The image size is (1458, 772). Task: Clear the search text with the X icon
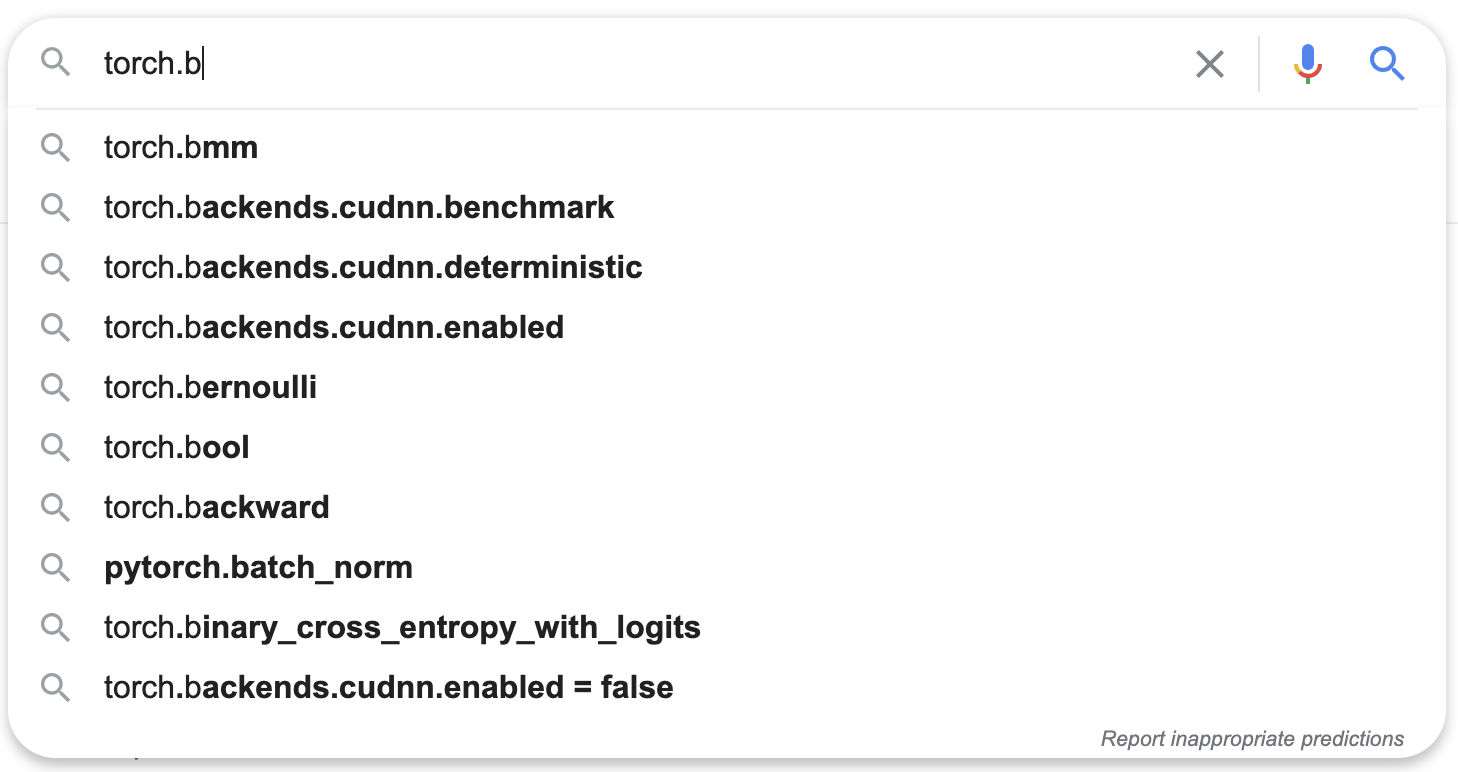[x=1210, y=65]
